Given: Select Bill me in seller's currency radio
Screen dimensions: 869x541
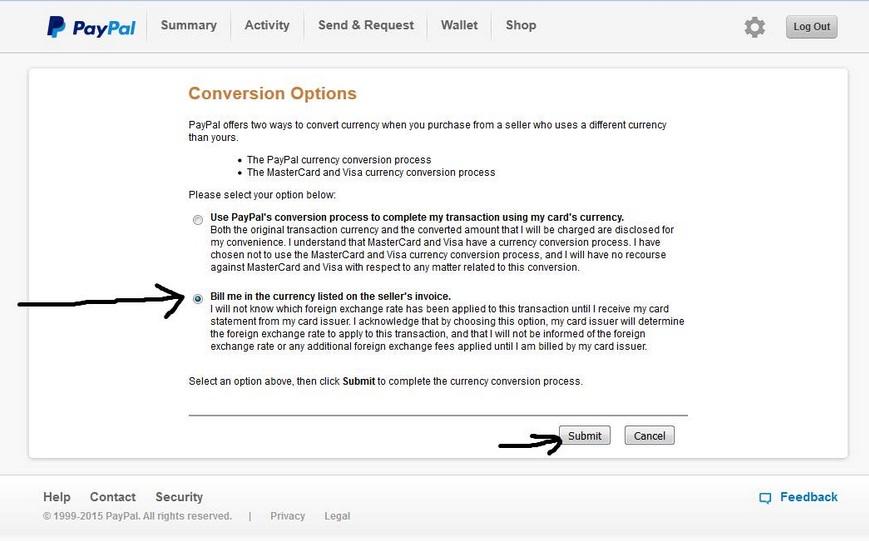Looking at the screenshot, I should 198,299.
